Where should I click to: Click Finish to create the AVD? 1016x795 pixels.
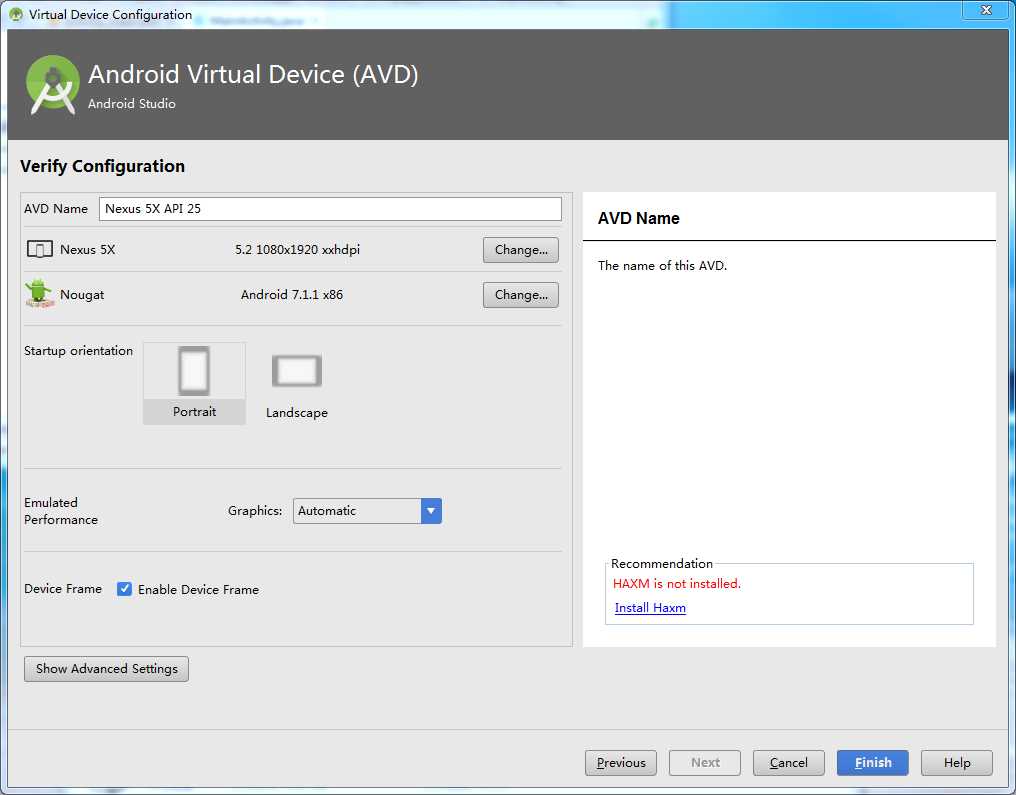coord(873,763)
